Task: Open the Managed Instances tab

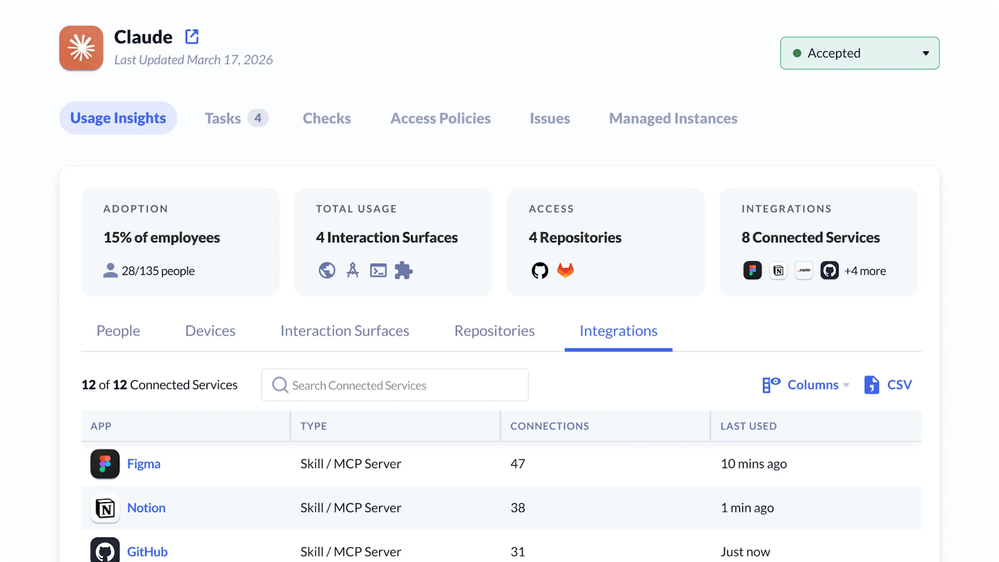Action: click(673, 118)
